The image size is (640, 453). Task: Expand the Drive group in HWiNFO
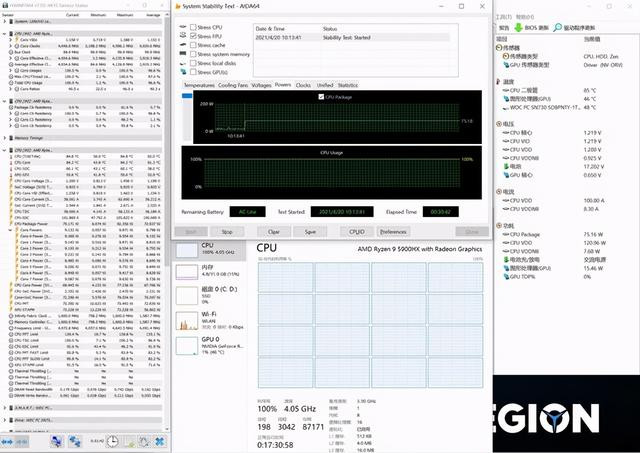coord(4,420)
